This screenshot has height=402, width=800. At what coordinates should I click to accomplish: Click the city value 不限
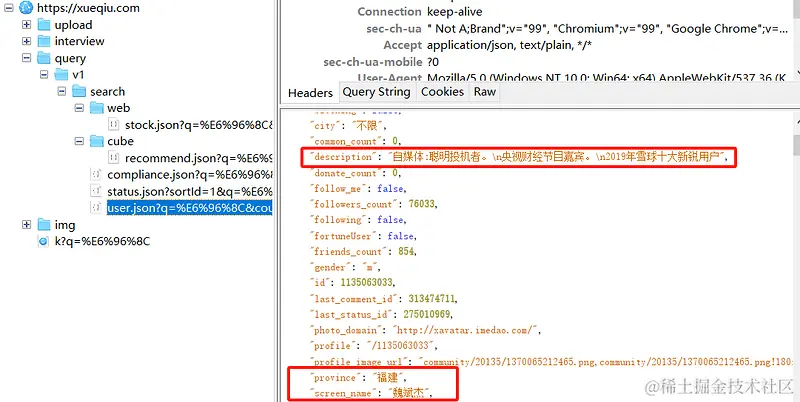(x=366, y=125)
